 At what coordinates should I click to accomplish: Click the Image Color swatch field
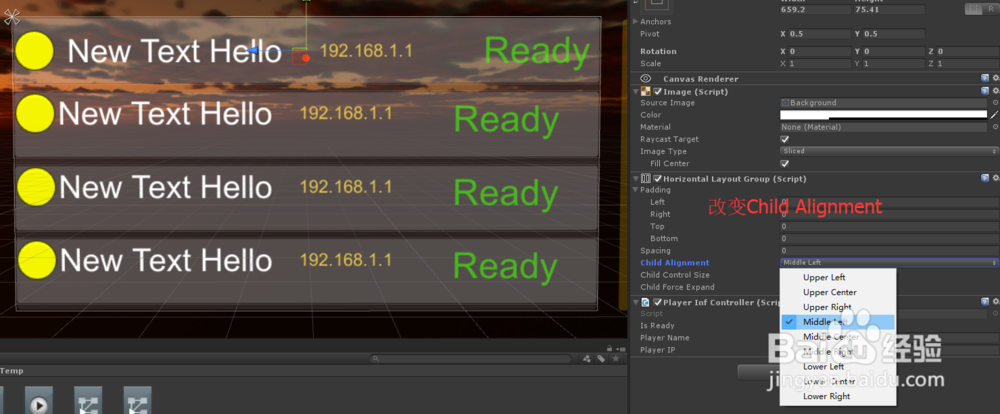point(883,115)
